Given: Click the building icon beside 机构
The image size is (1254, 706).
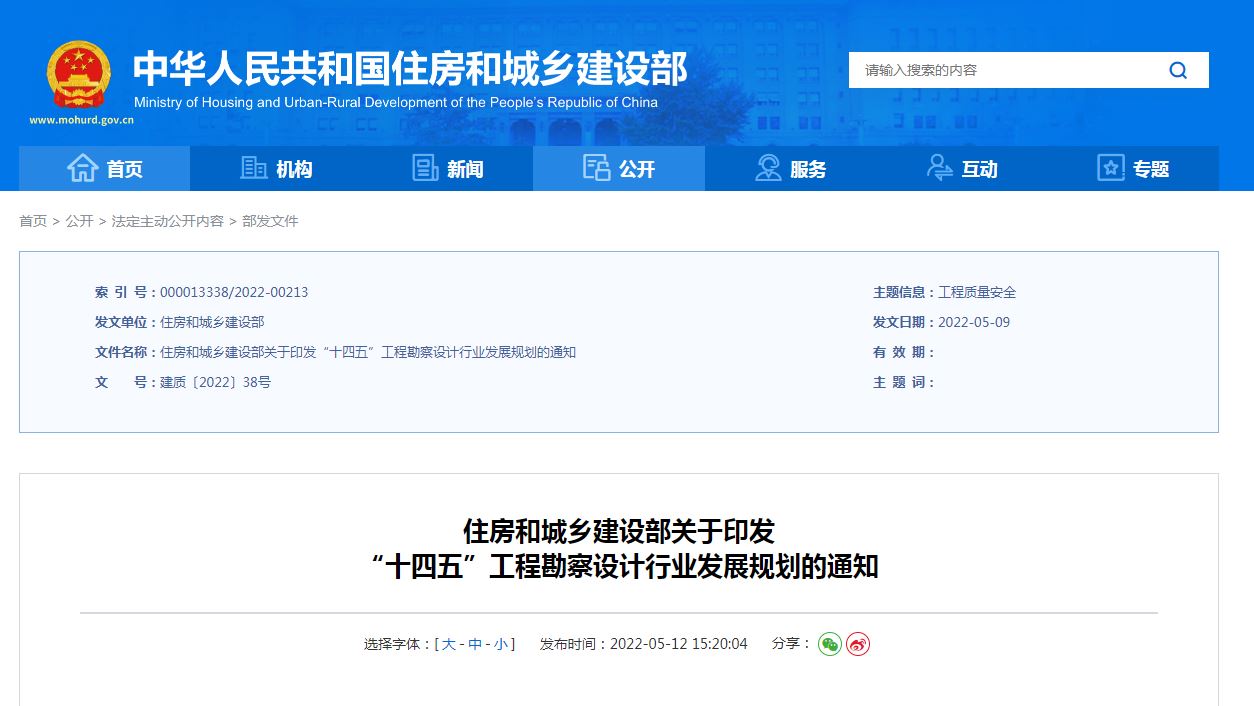Looking at the screenshot, I should [x=254, y=169].
